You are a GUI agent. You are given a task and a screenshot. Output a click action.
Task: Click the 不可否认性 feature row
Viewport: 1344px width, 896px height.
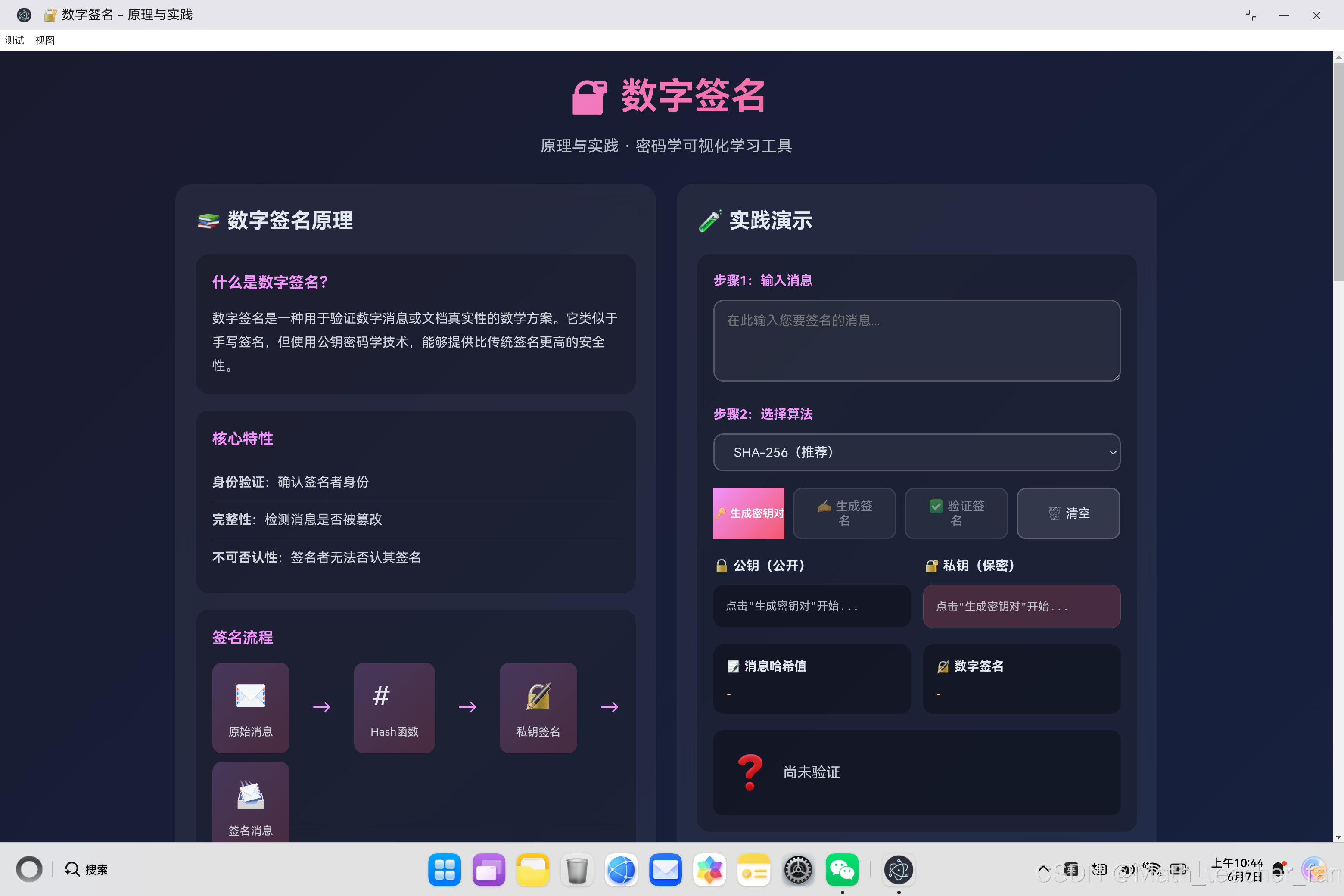(x=415, y=557)
